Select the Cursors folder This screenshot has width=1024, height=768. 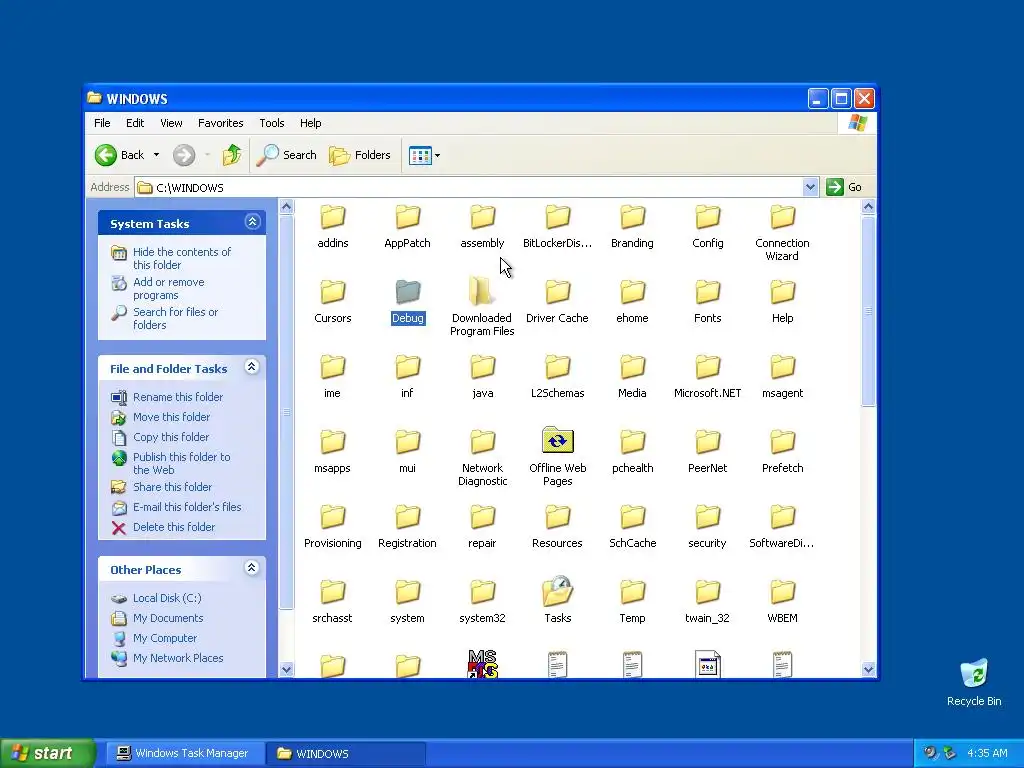(332, 302)
